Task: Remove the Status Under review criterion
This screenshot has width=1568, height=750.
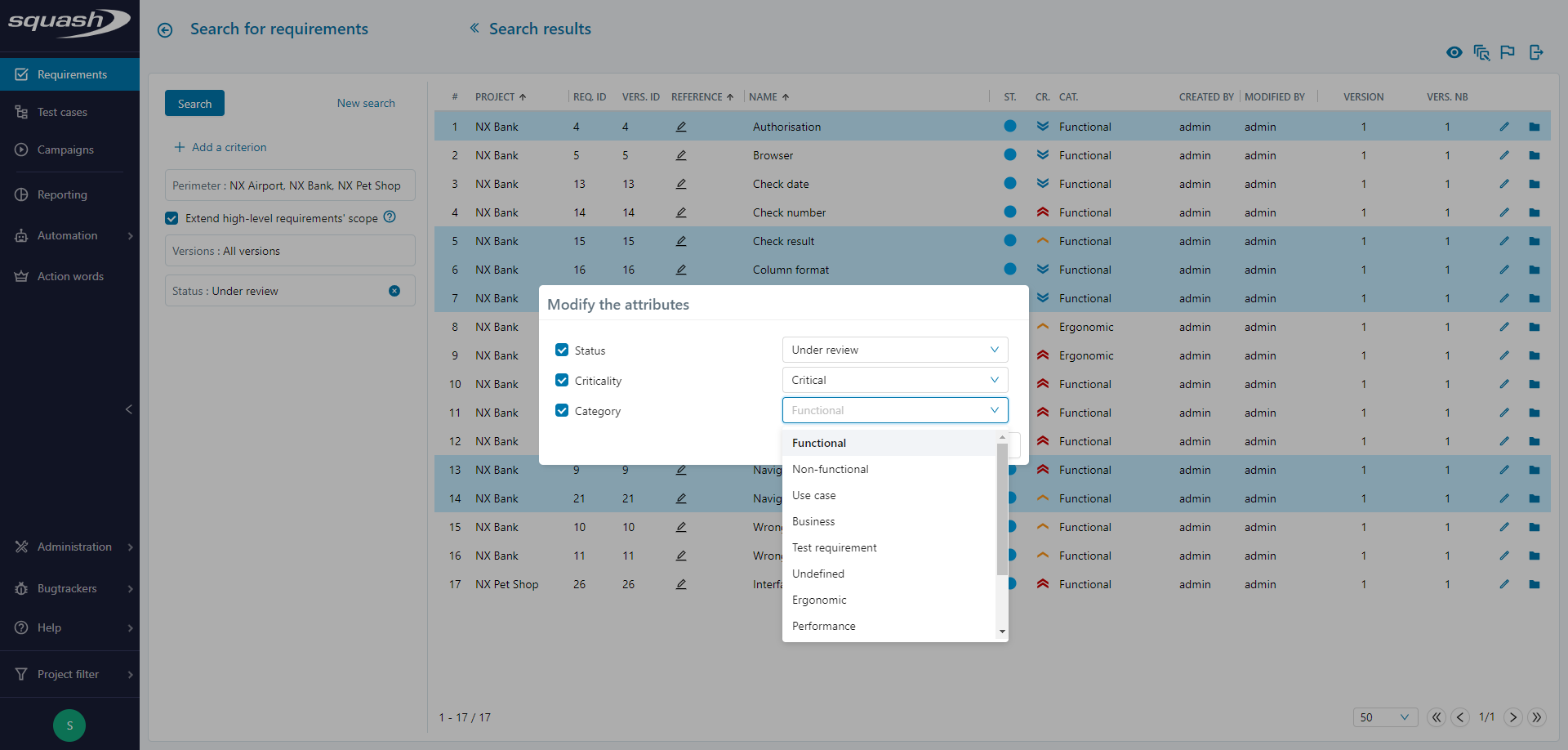Action: [x=394, y=291]
